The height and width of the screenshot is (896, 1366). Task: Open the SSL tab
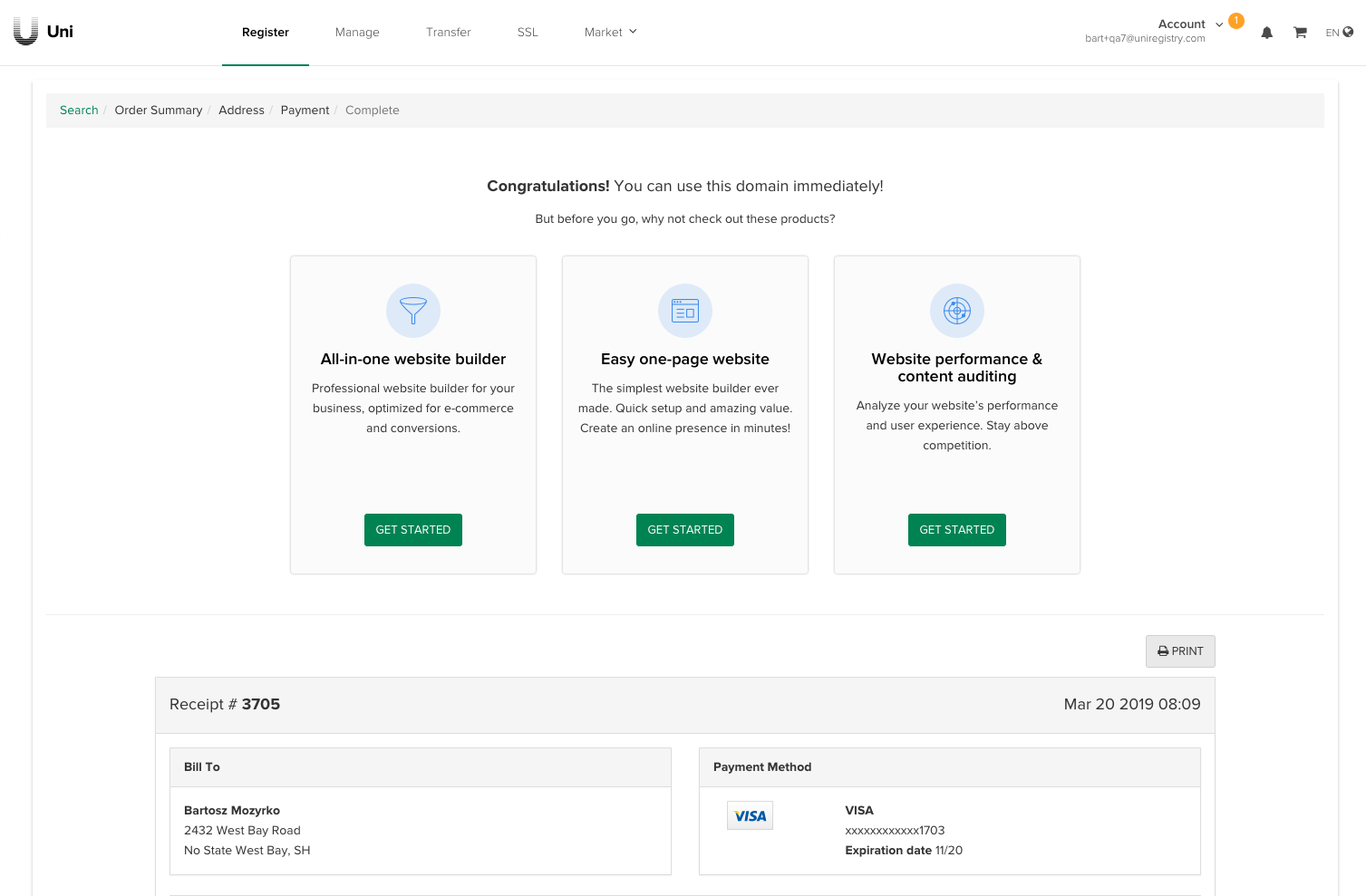[528, 33]
